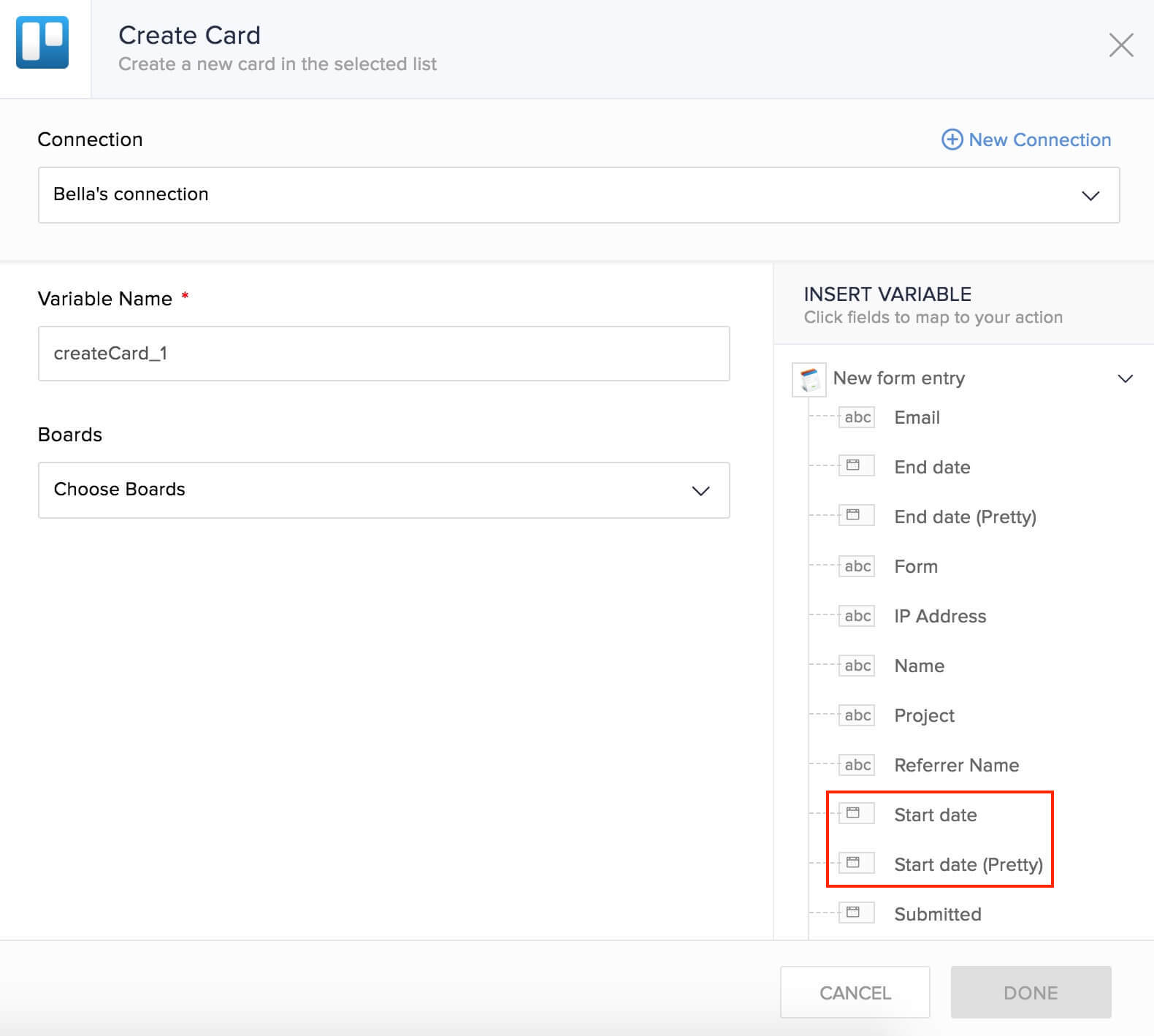
Task: Click the abc type icon for Referrer Name
Action: coord(857,765)
